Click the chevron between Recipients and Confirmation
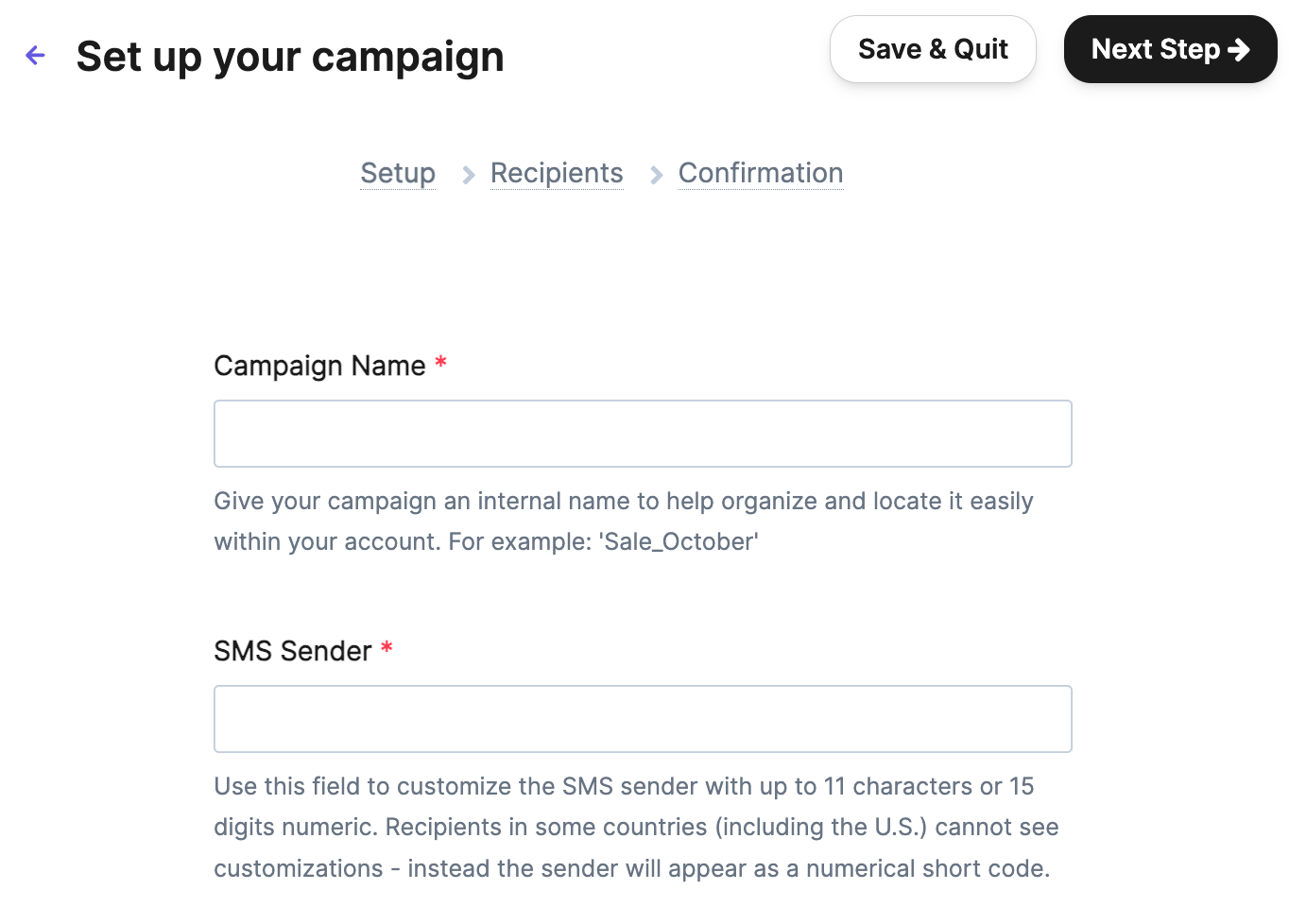This screenshot has height=924, width=1289. pyautogui.click(x=656, y=175)
